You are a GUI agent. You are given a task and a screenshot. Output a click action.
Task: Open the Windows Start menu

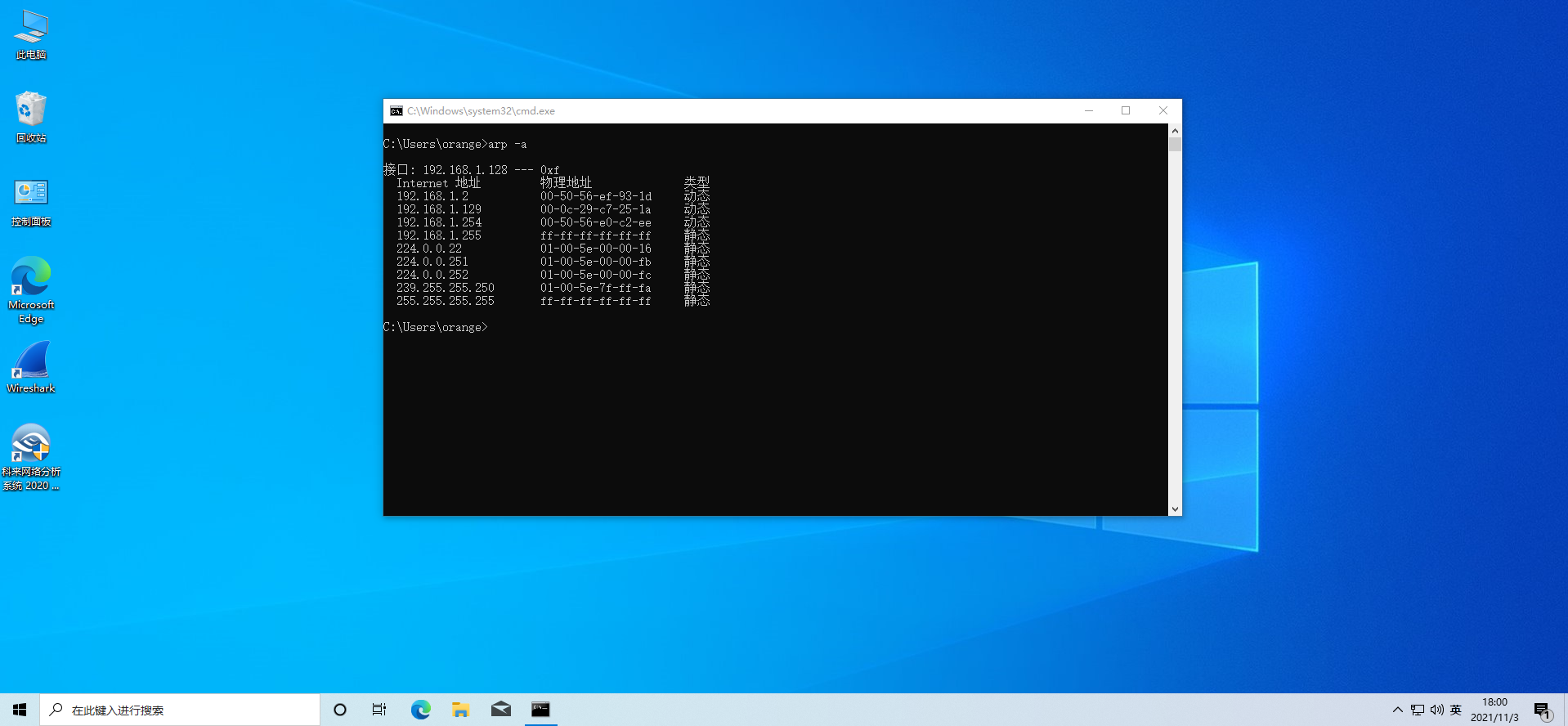20,710
